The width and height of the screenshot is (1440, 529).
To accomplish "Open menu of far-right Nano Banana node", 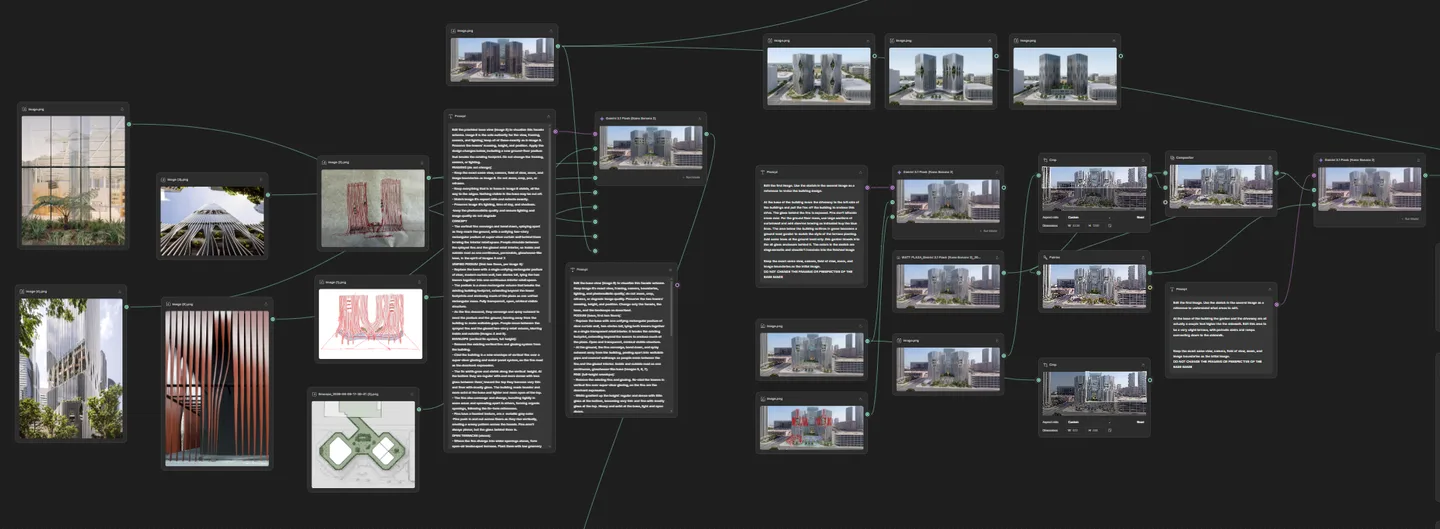I will (x=1419, y=160).
